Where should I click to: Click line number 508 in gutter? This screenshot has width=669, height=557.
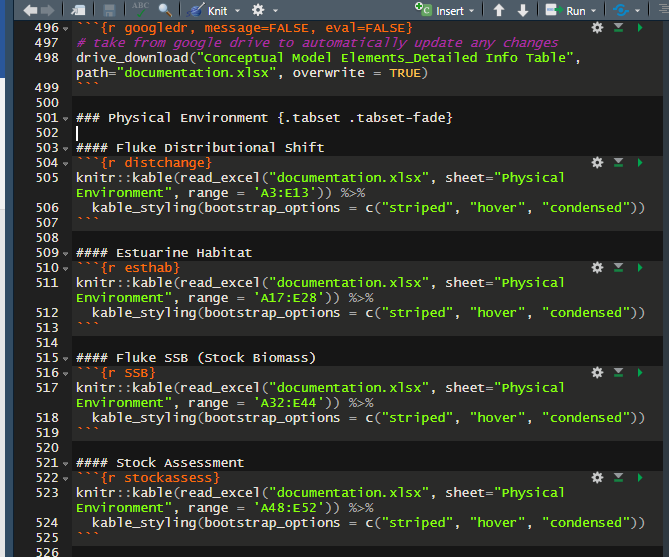pos(47,238)
